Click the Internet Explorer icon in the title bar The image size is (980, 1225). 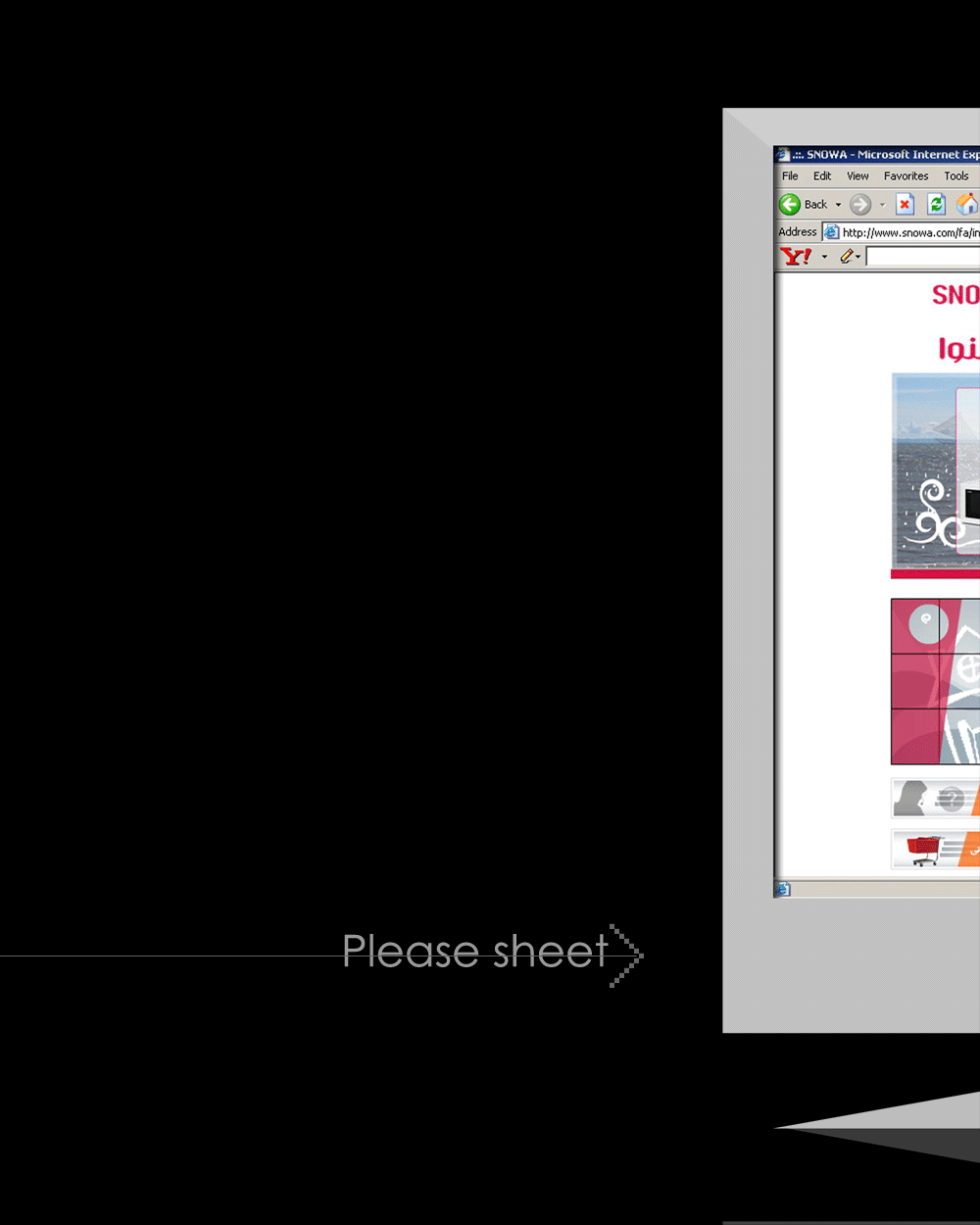[x=783, y=155]
